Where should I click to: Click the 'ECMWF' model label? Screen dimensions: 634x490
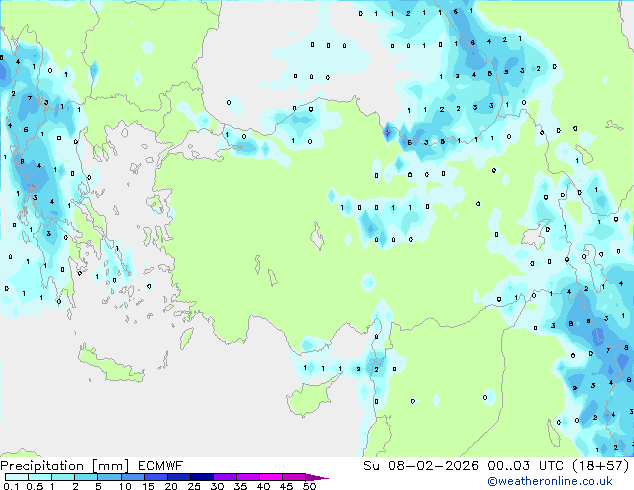coord(161,466)
